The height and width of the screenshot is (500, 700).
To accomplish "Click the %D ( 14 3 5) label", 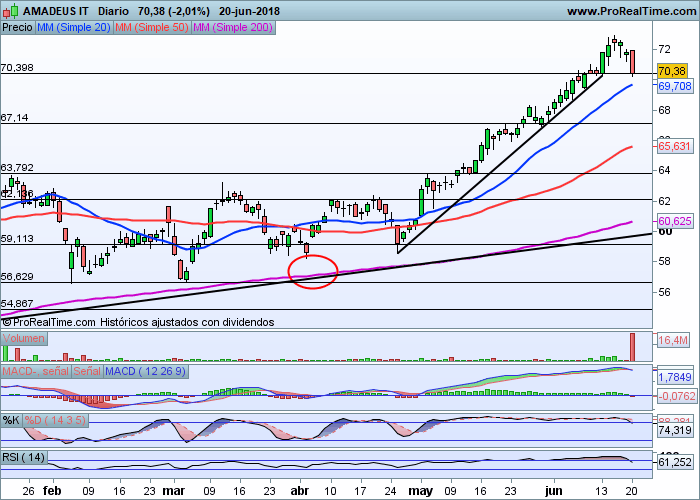I will coord(55,420).
